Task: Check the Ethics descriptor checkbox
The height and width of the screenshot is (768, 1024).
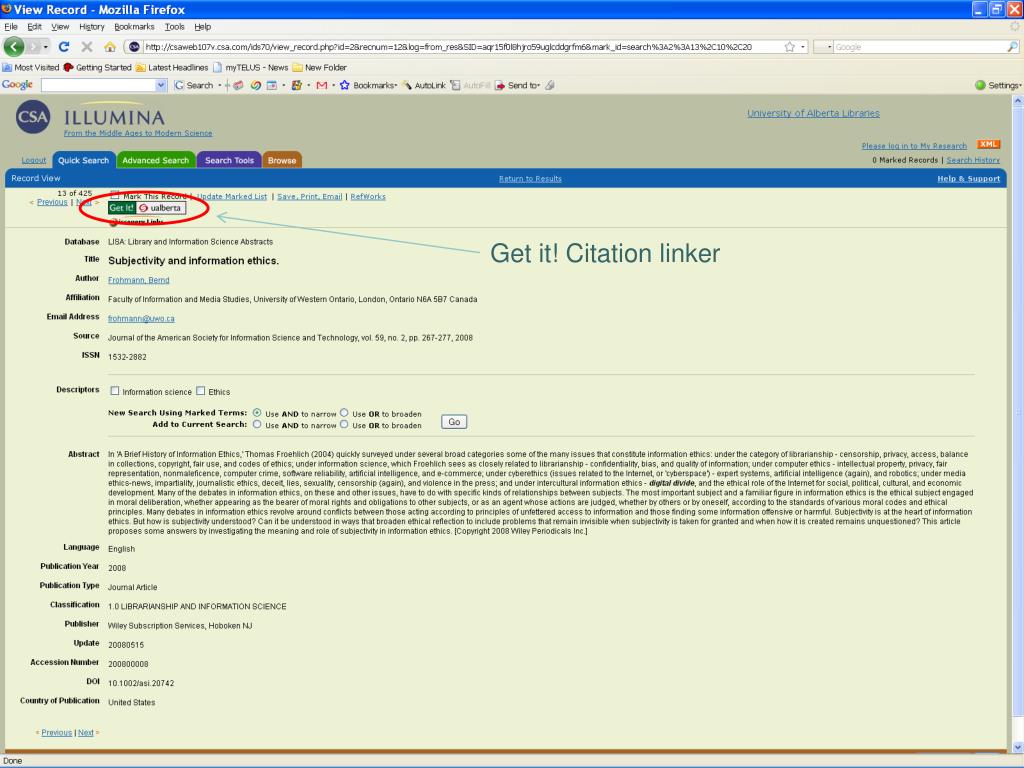Action: (200, 391)
